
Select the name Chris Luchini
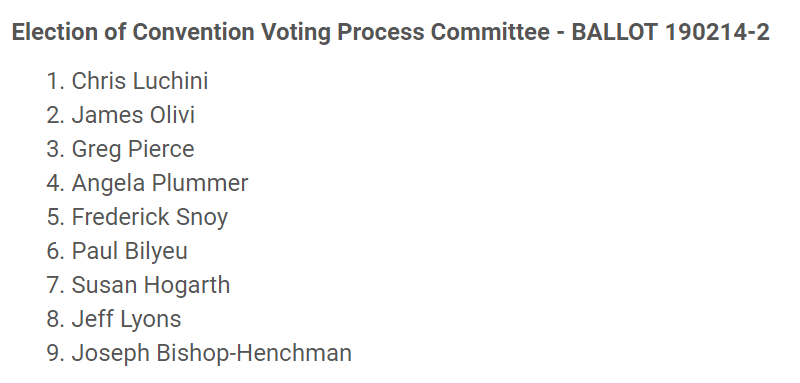tap(140, 81)
